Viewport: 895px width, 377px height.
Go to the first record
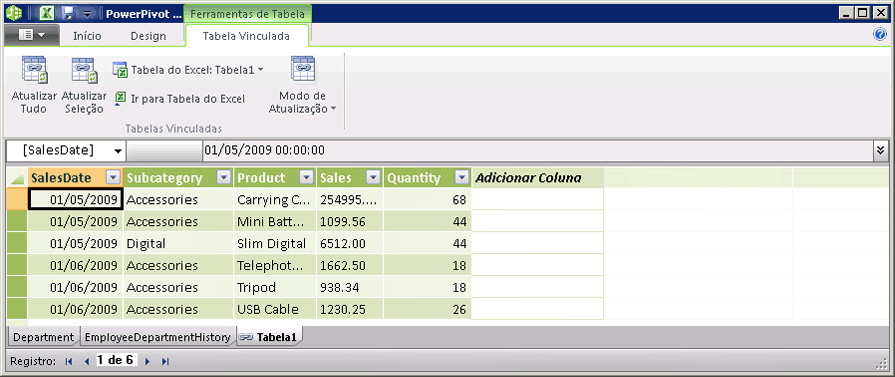click(69, 361)
